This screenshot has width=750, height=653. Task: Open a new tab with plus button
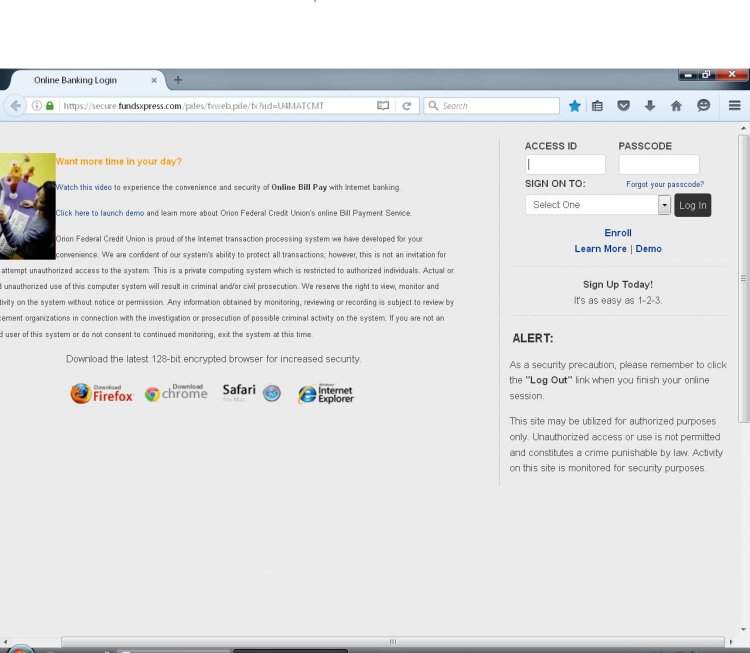click(x=178, y=80)
